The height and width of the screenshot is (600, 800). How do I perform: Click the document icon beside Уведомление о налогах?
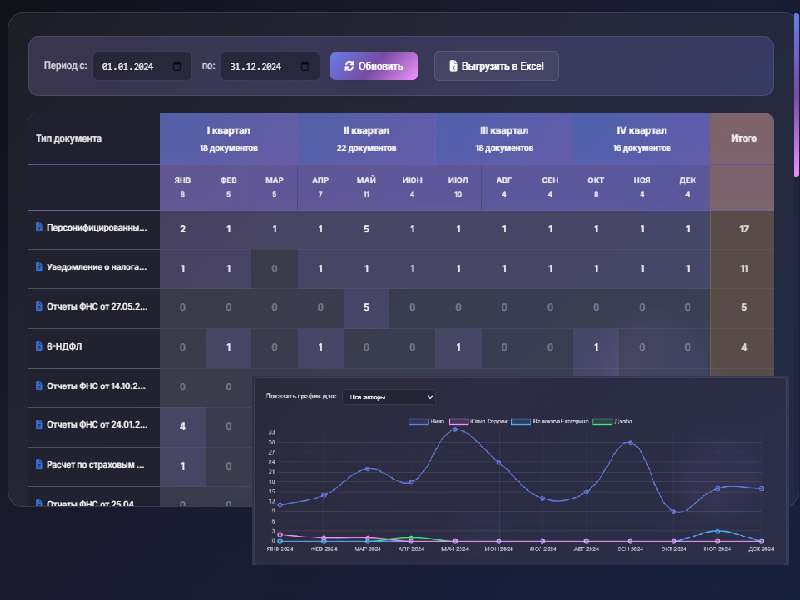(x=39, y=267)
